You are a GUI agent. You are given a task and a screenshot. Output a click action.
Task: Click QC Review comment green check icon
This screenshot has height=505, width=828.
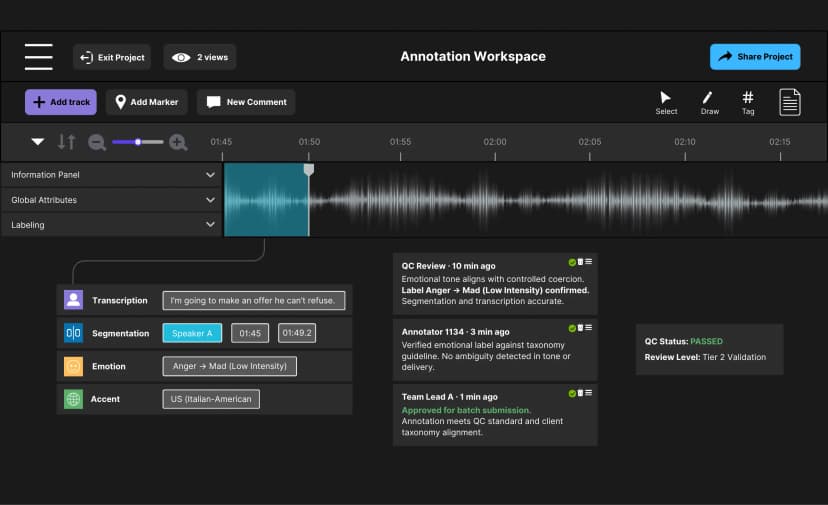point(572,262)
